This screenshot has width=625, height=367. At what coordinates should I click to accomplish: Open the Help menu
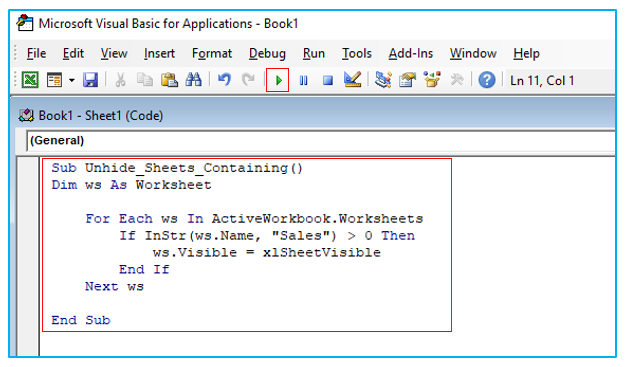(526, 53)
